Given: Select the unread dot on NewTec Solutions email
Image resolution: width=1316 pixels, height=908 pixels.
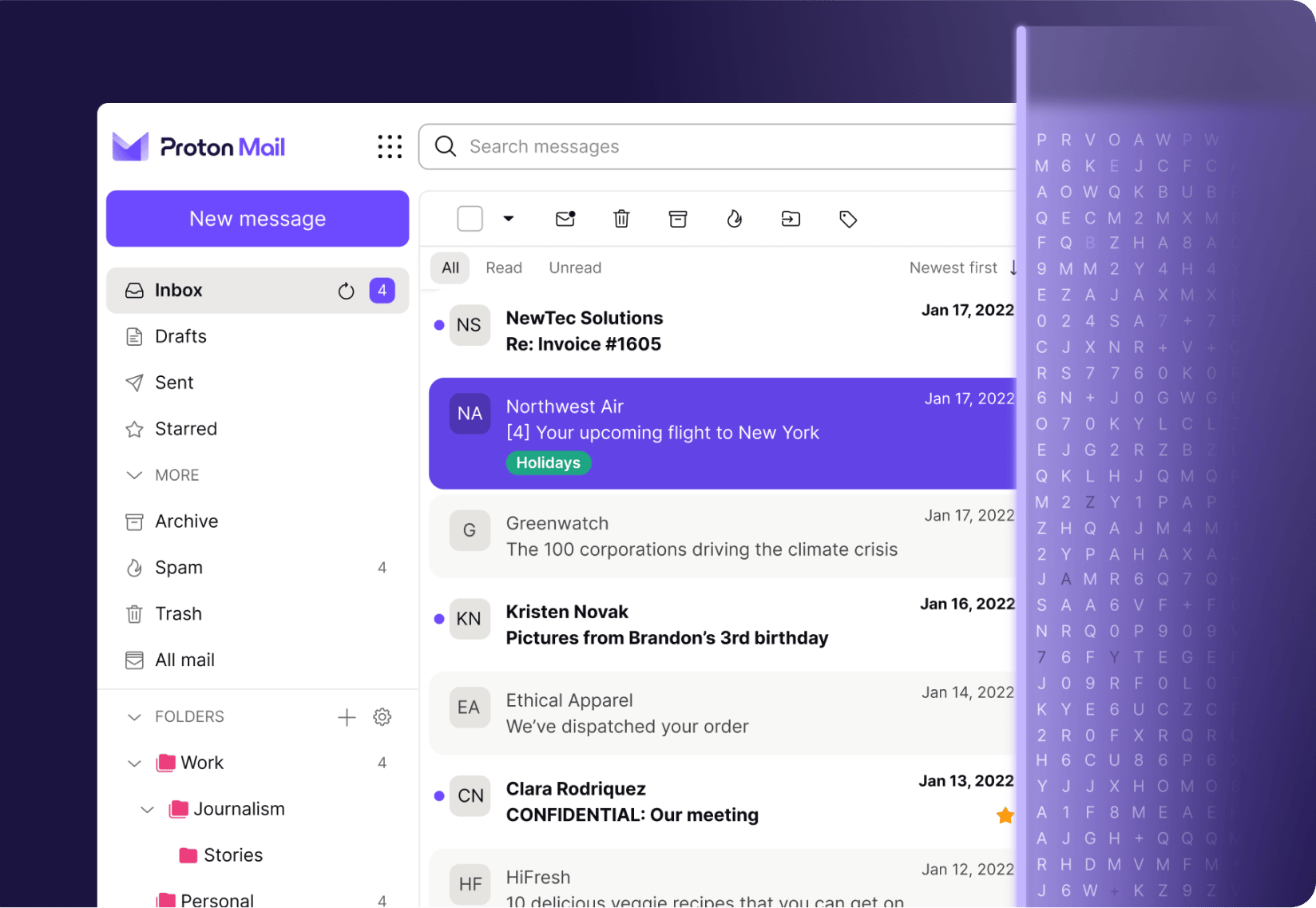Looking at the screenshot, I should pos(438,325).
